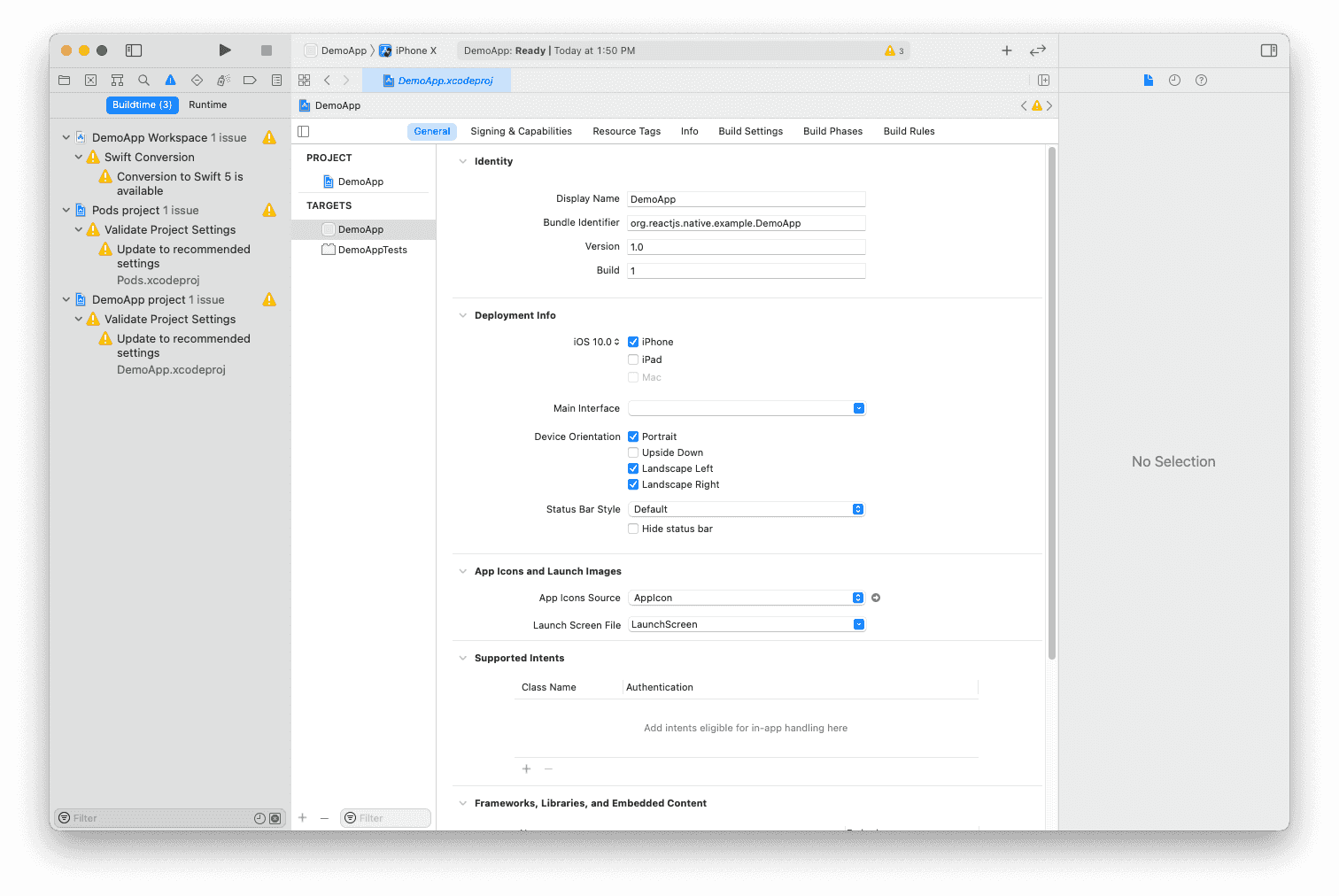Show the Symbol navigator

[x=117, y=80]
